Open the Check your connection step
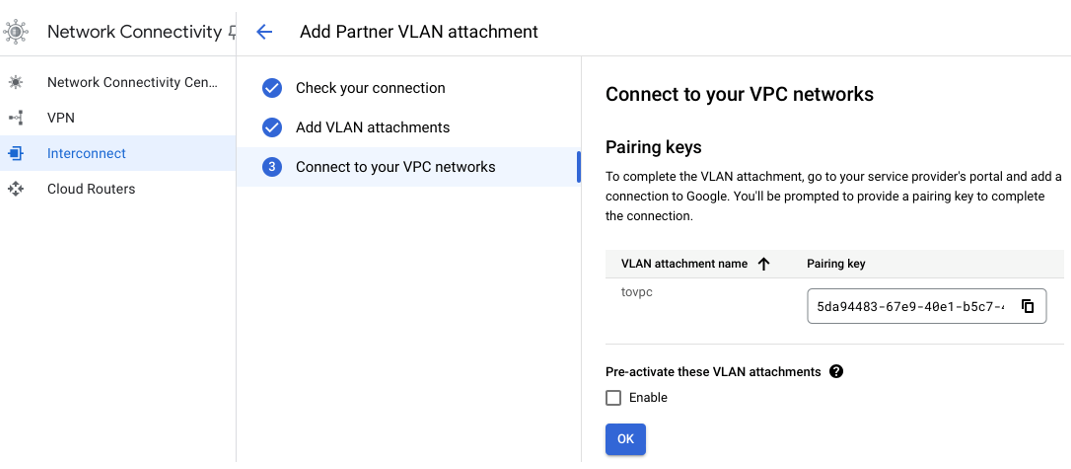 pyautogui.click(x=370, y=88)
